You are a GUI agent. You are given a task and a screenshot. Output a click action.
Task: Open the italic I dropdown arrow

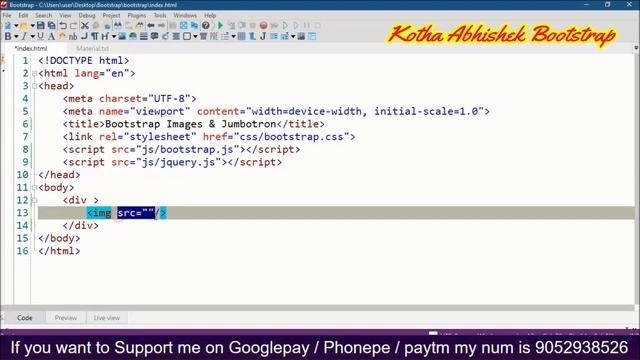click(32, 37)
